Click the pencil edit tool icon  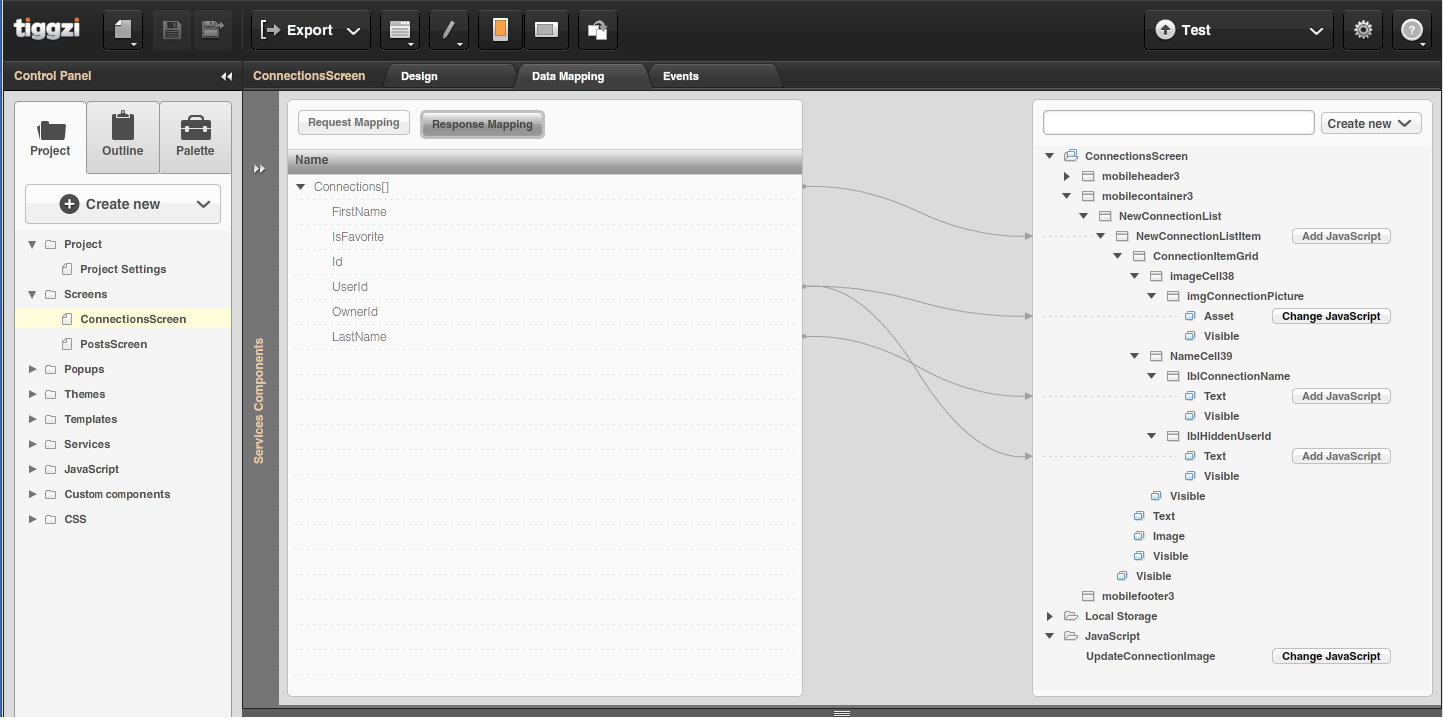click(x=448, y=30)
